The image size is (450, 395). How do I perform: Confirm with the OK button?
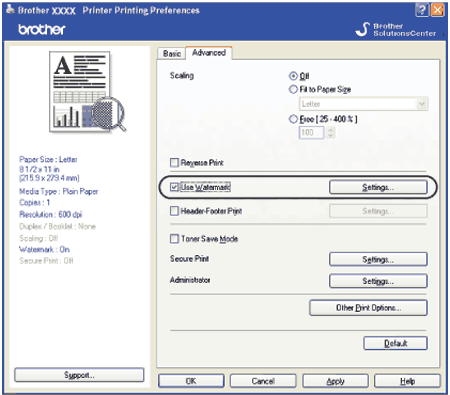[x=191, y=381]
